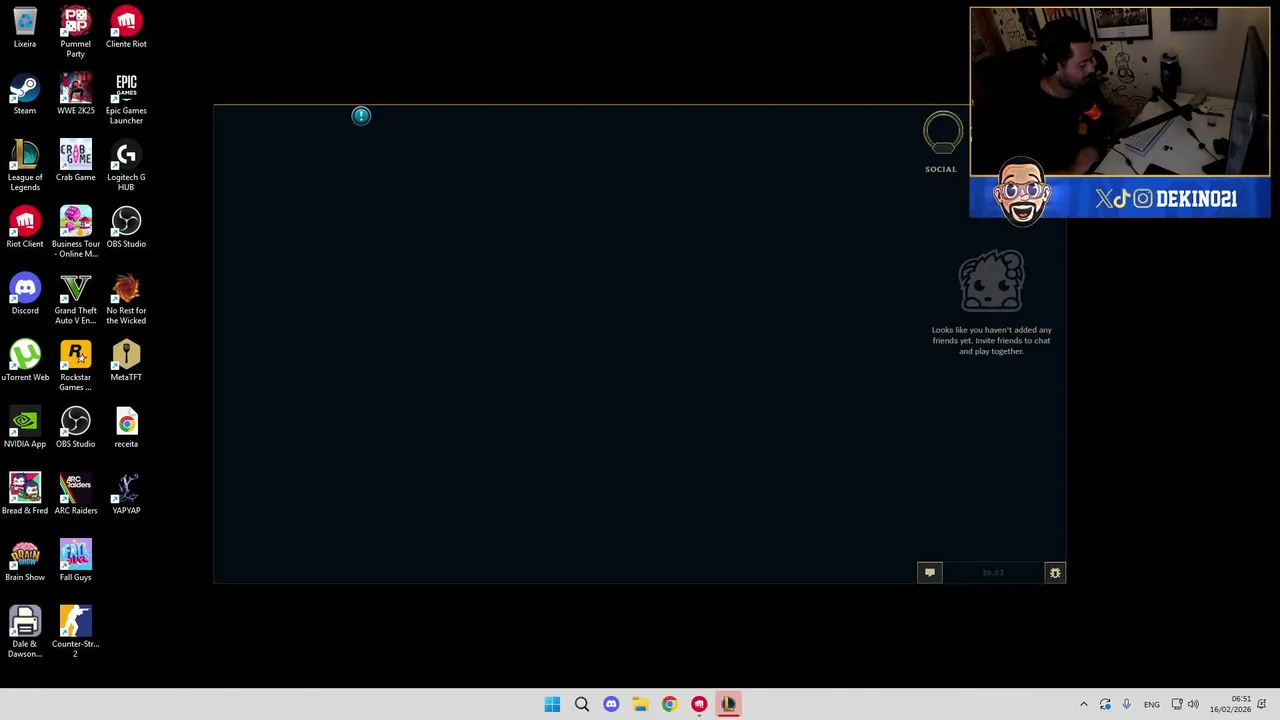The width and height of the screenshot is (1280, 720).
Task: Open Google Chrome from the taskbar
Action: [669, 704]
